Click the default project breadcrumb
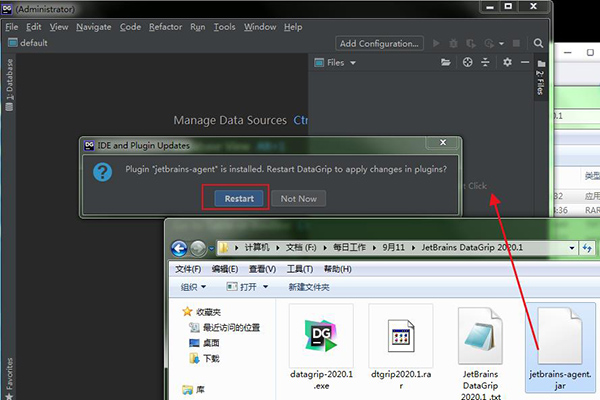The height and width of the screenshot is (400, 600). click(28, 42)
